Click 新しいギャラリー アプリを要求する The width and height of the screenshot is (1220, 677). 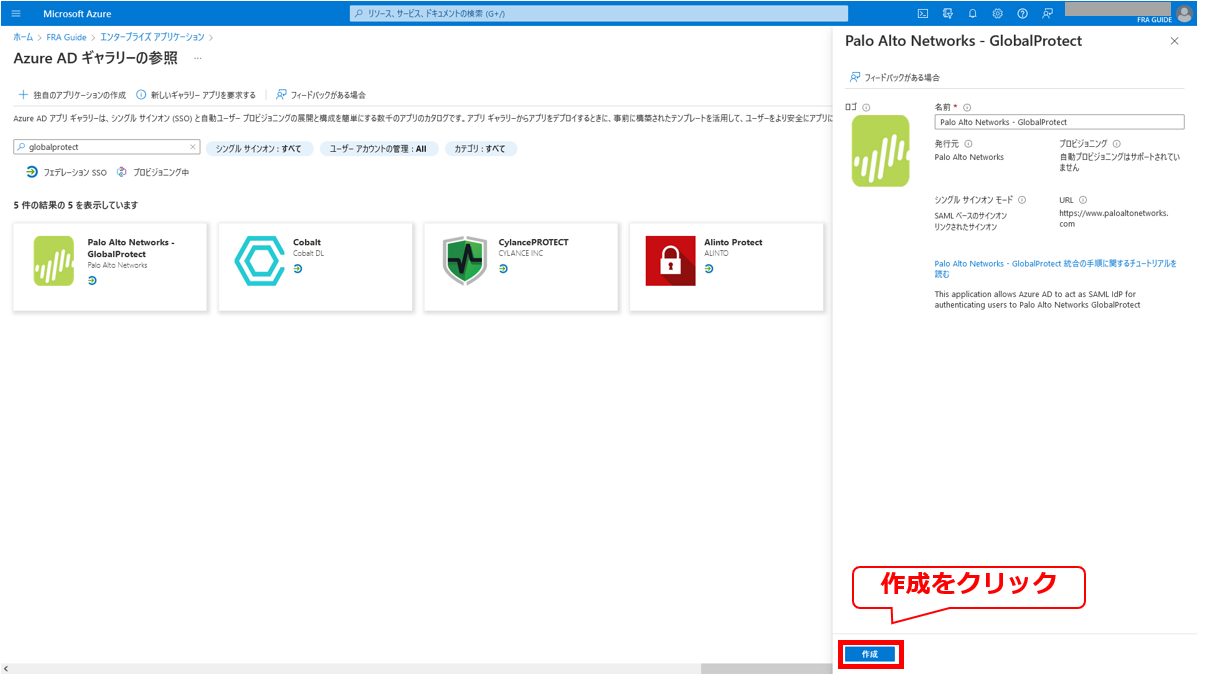[196, 95]
